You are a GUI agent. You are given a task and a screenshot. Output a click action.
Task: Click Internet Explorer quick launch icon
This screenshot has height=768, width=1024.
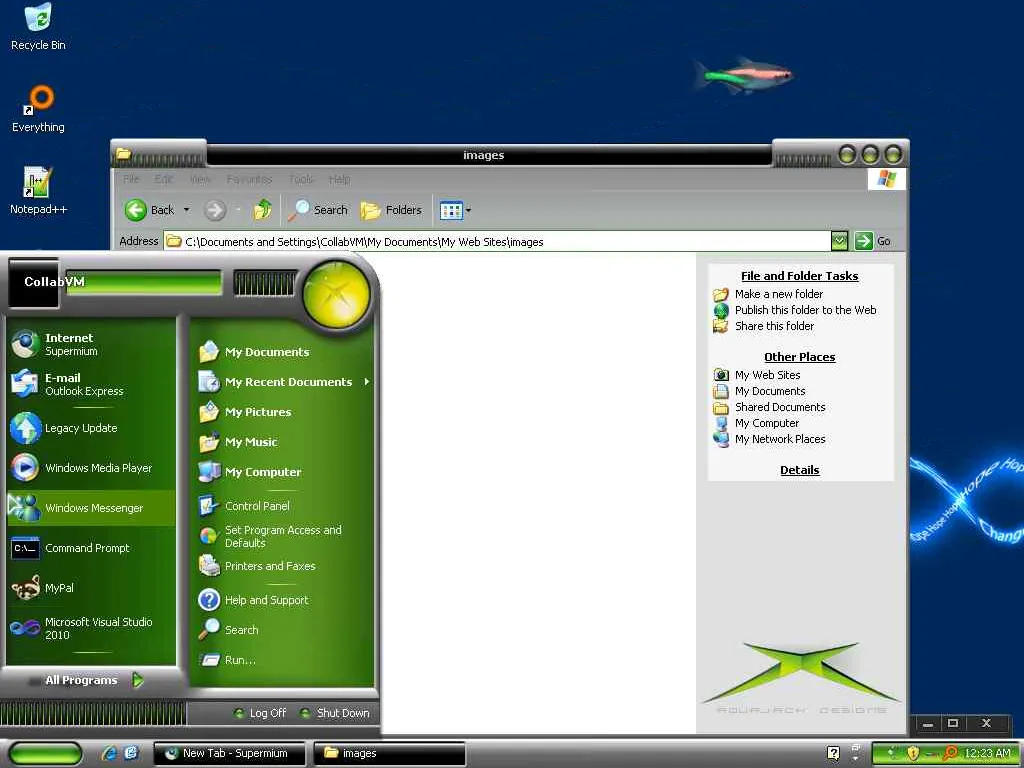109,753
